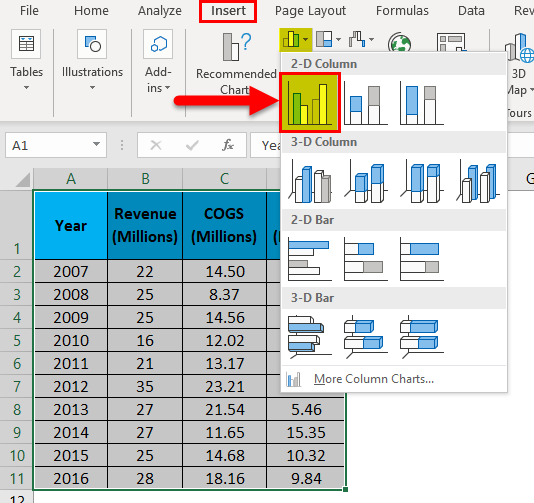Screen dimensions: 534x503
Task: Click the cell containing 2007
Action: 71,271
